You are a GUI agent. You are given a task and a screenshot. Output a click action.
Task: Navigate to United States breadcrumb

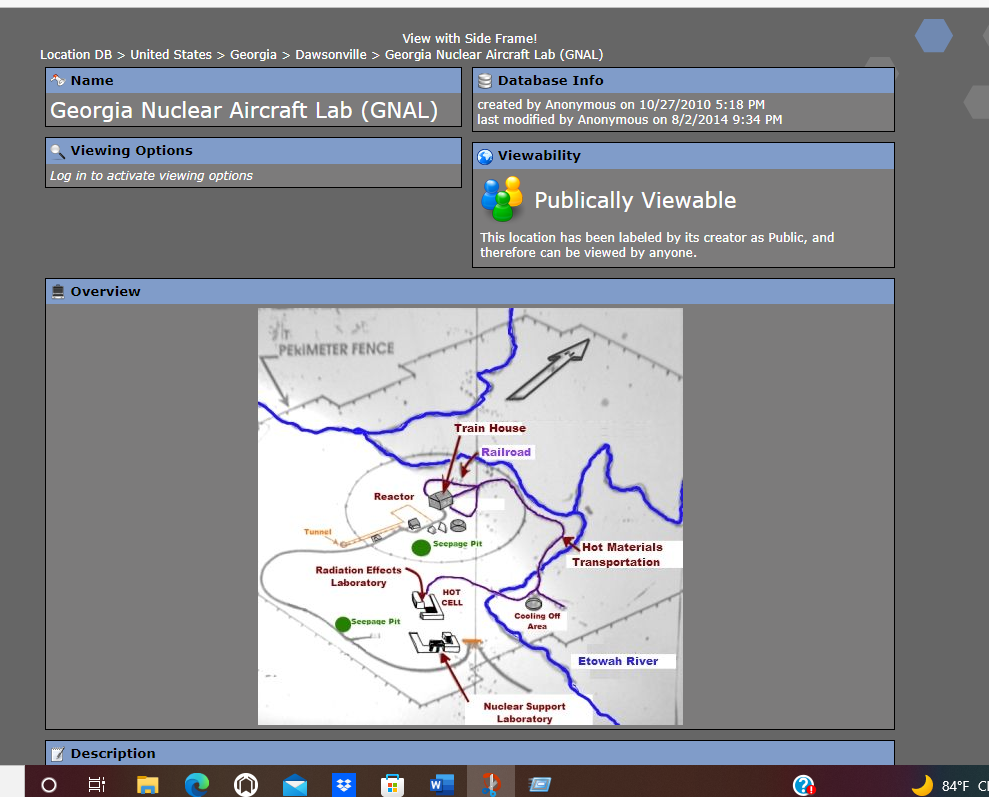[171, 55]
